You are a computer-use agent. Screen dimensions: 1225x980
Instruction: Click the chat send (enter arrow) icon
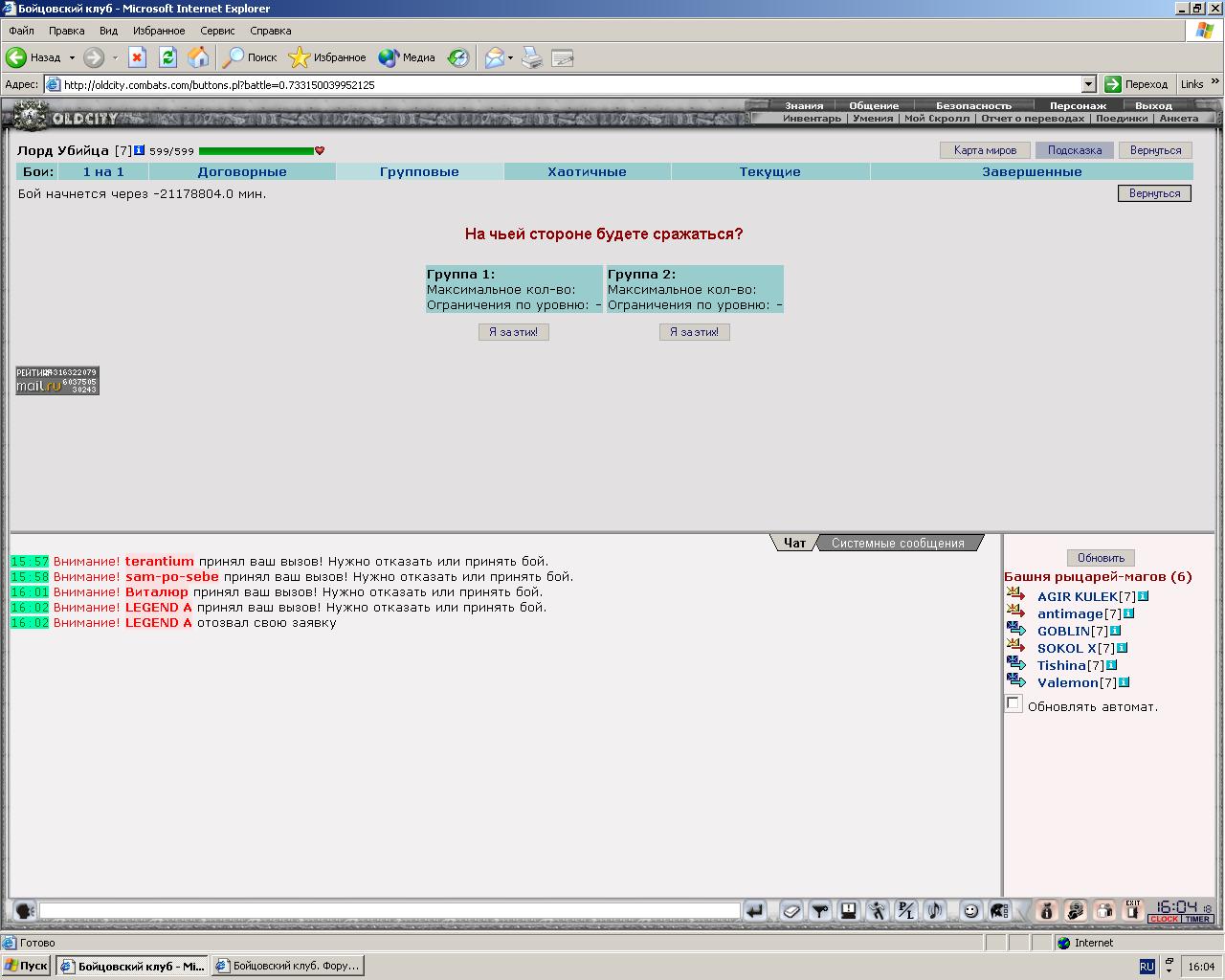click(755, 911)
